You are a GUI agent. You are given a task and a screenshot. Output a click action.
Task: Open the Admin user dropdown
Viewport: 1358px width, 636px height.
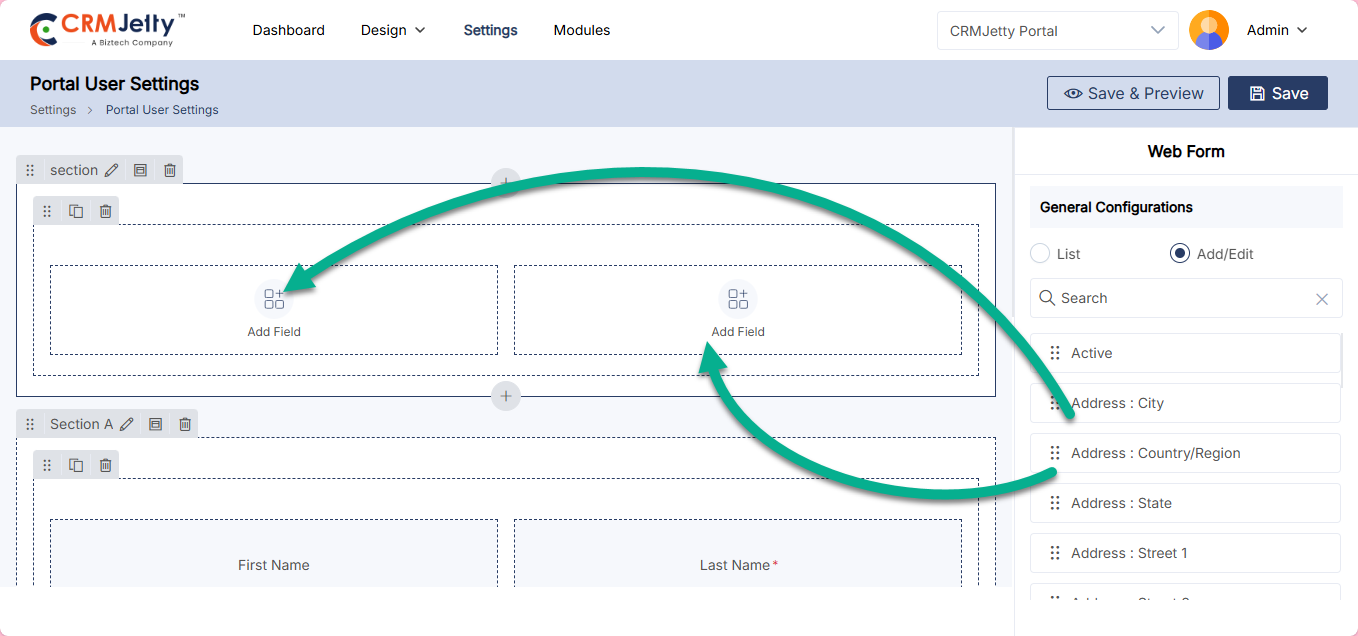1277,30
